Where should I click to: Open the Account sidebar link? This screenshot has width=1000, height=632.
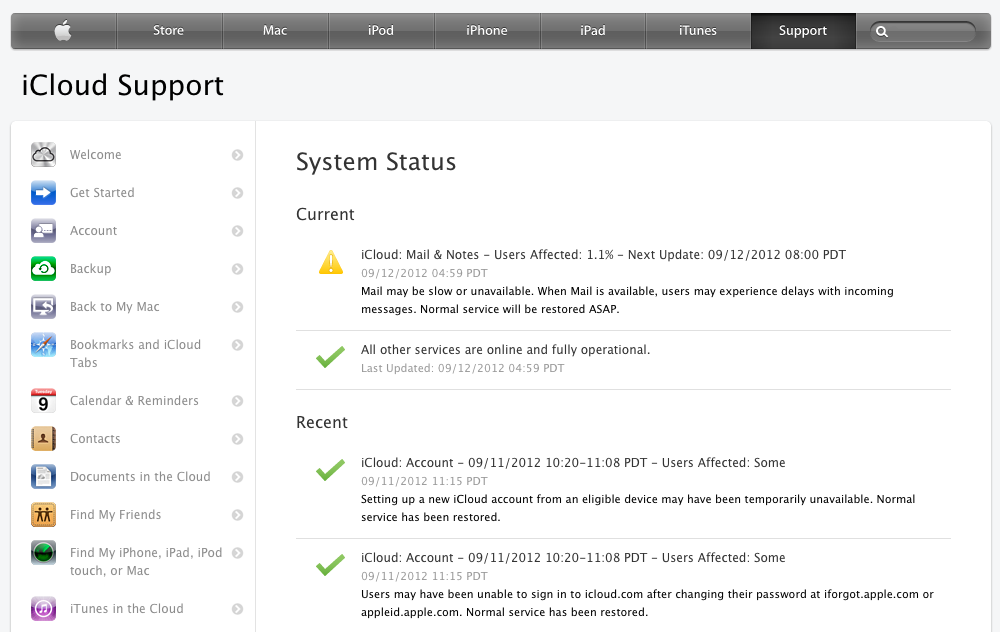(x=94, y=231)
